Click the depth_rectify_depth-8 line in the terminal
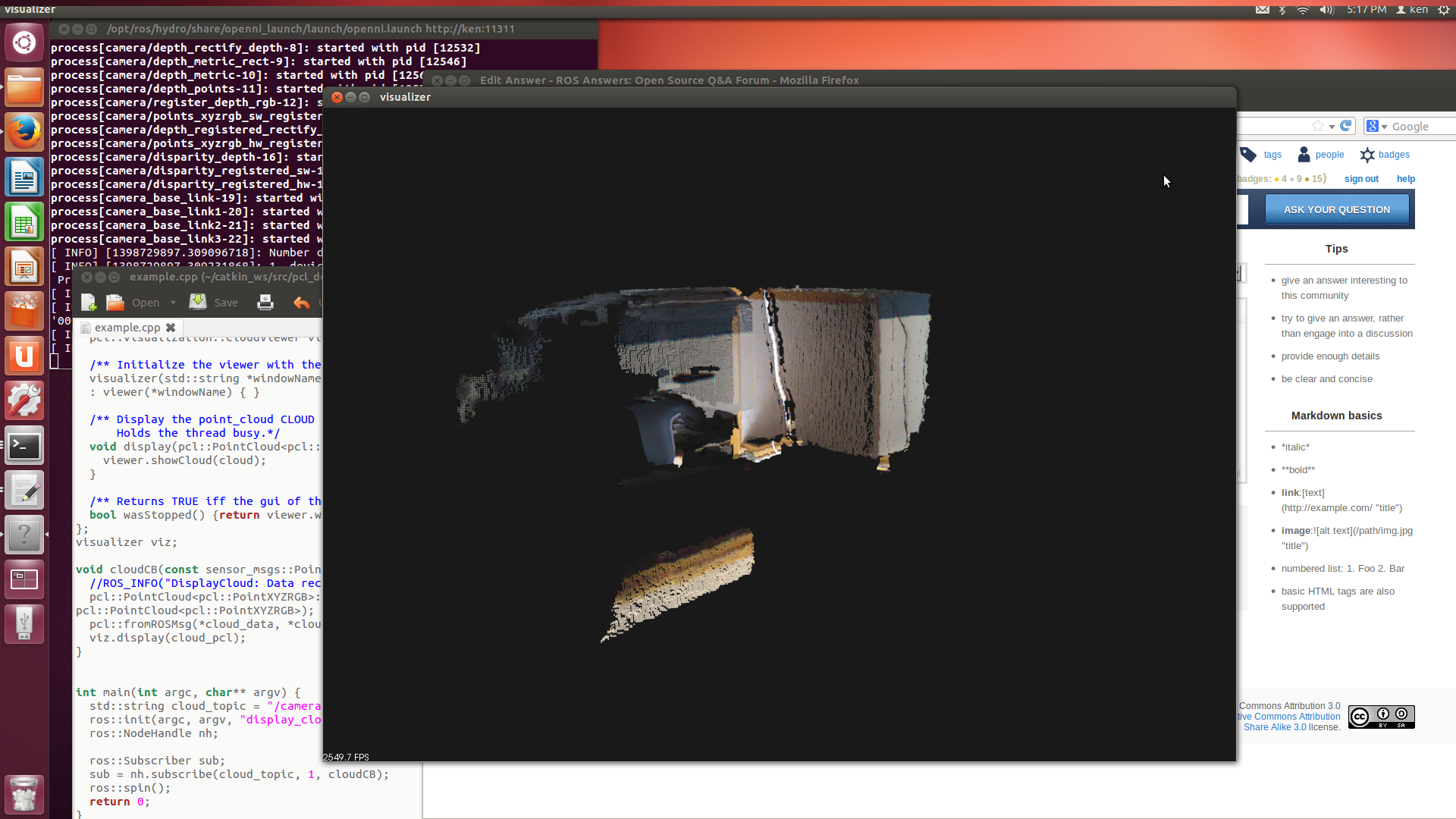The image size is (1456, 819). click(x=265, y=48)
